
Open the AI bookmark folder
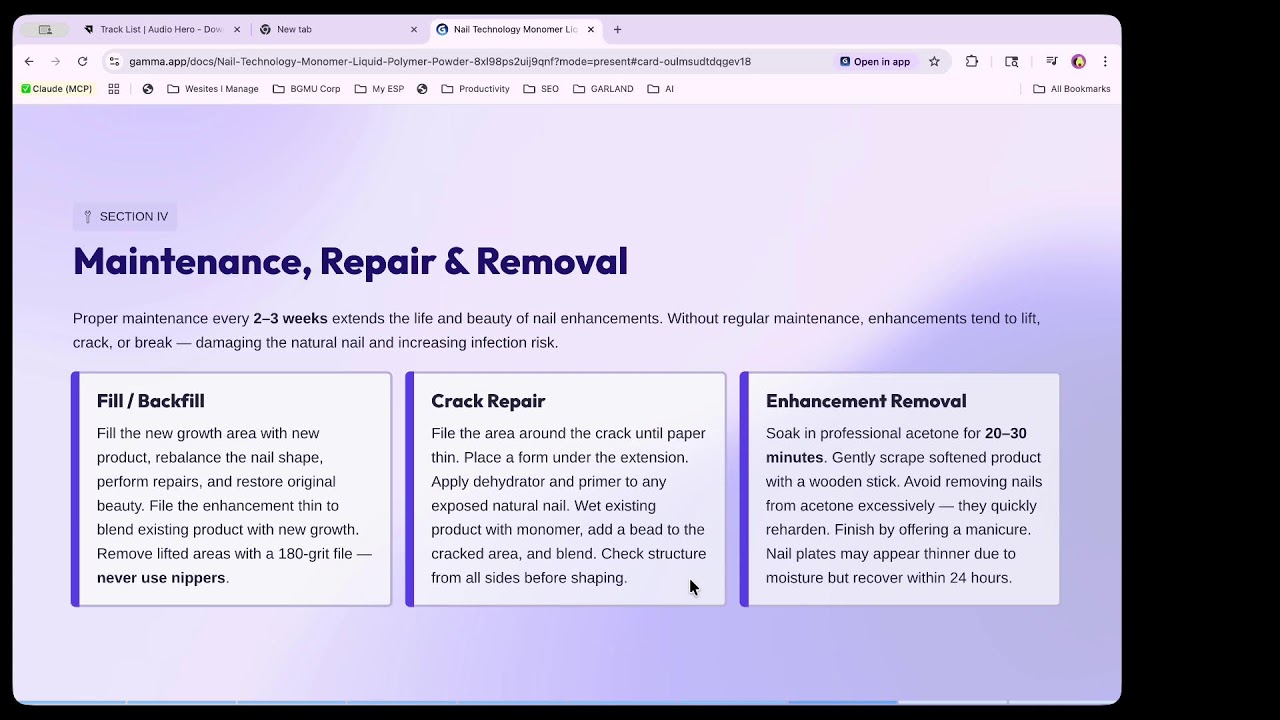pyautogui.click(x=661, y=89)
